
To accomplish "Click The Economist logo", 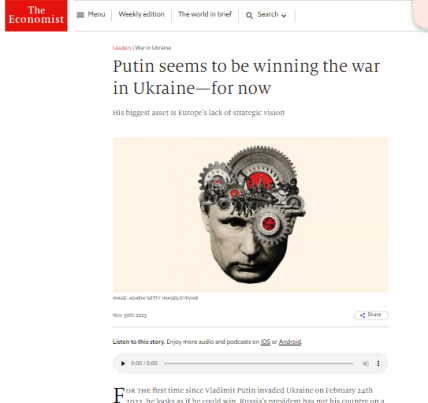I will [x=36, y=15].
